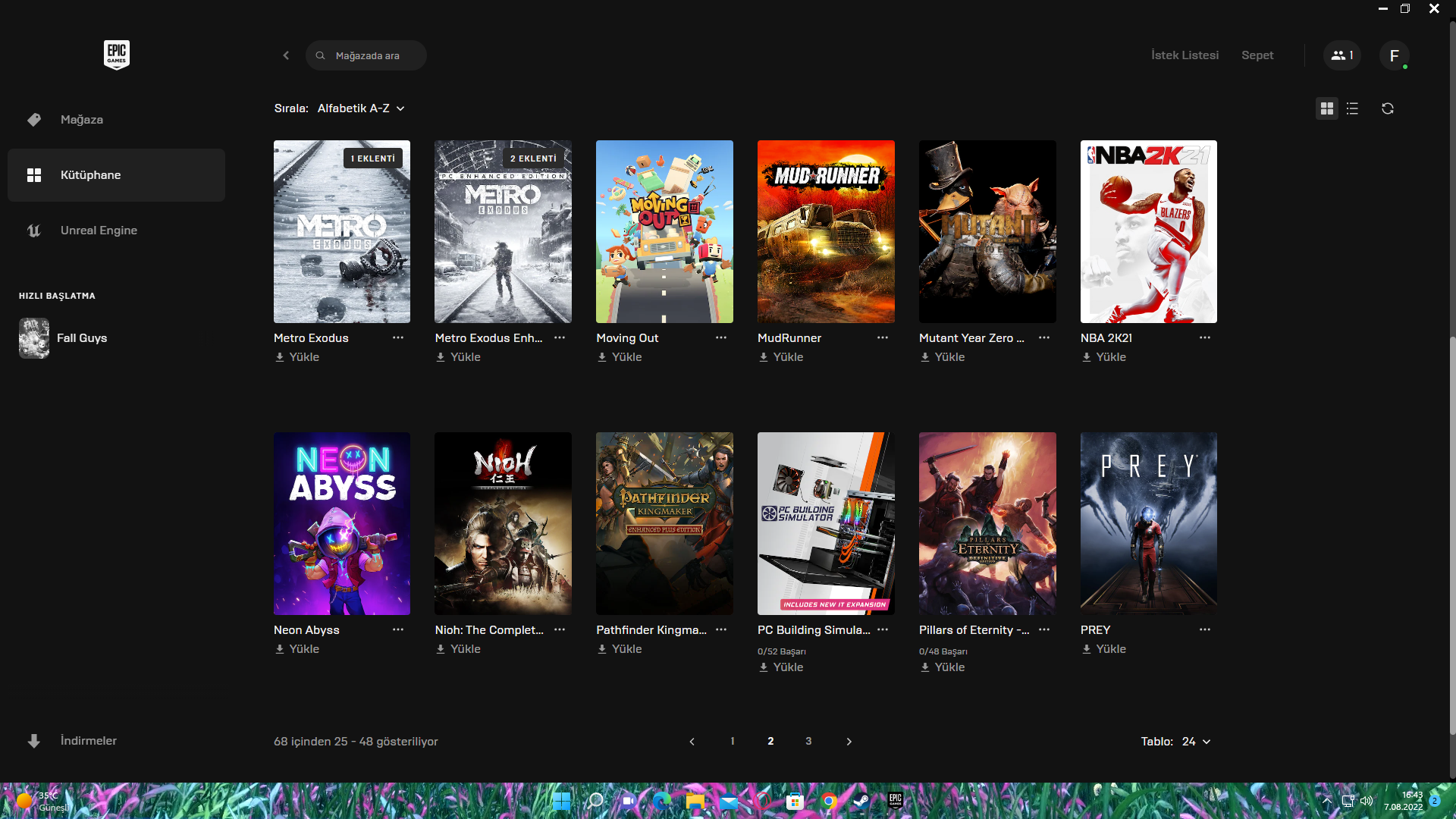Screen dimensions: 1456x819
Task: Go to page 1
Action: 733,741
